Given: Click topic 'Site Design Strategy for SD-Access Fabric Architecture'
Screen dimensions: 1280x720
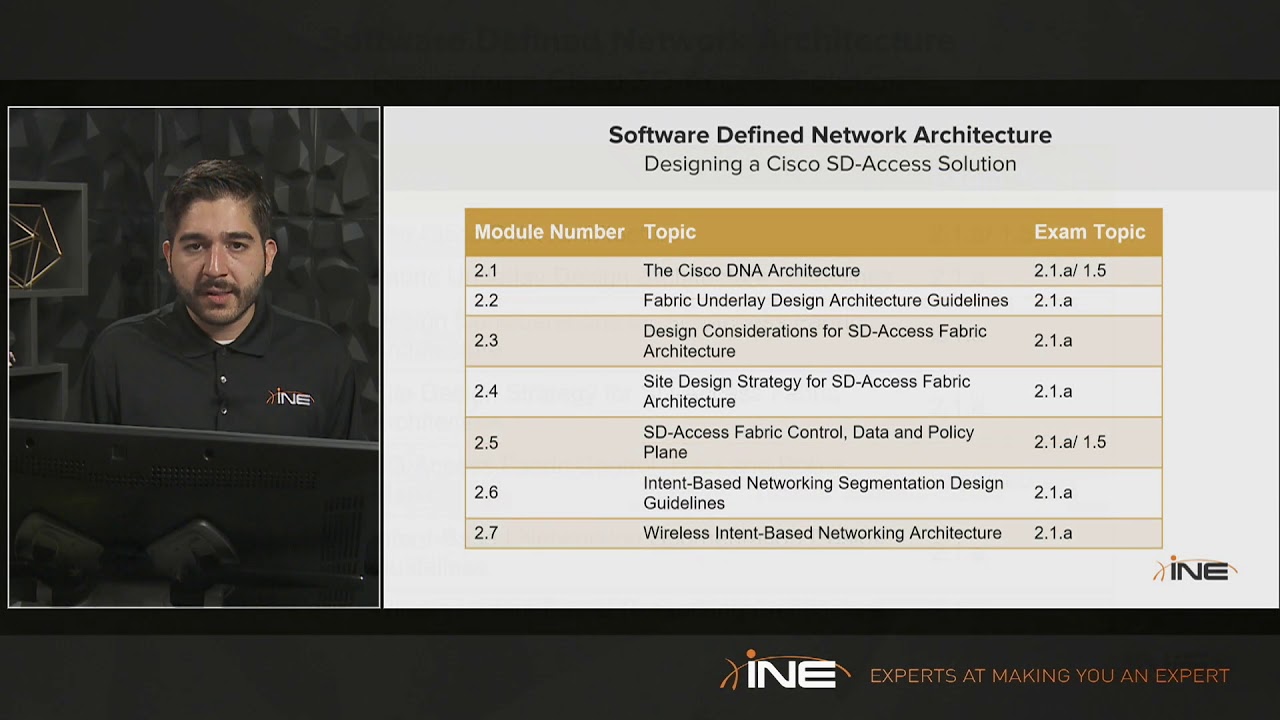Looking at the screenshot, I should coord(807,392).
